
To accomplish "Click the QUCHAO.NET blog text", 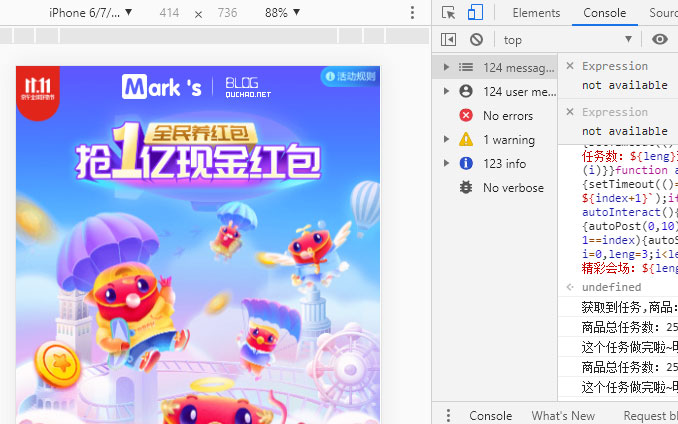I will point(248,94).
